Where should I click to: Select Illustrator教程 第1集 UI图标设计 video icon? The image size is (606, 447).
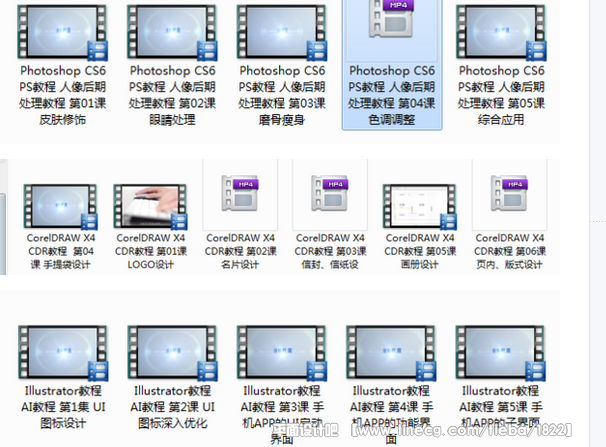[63, 353]
